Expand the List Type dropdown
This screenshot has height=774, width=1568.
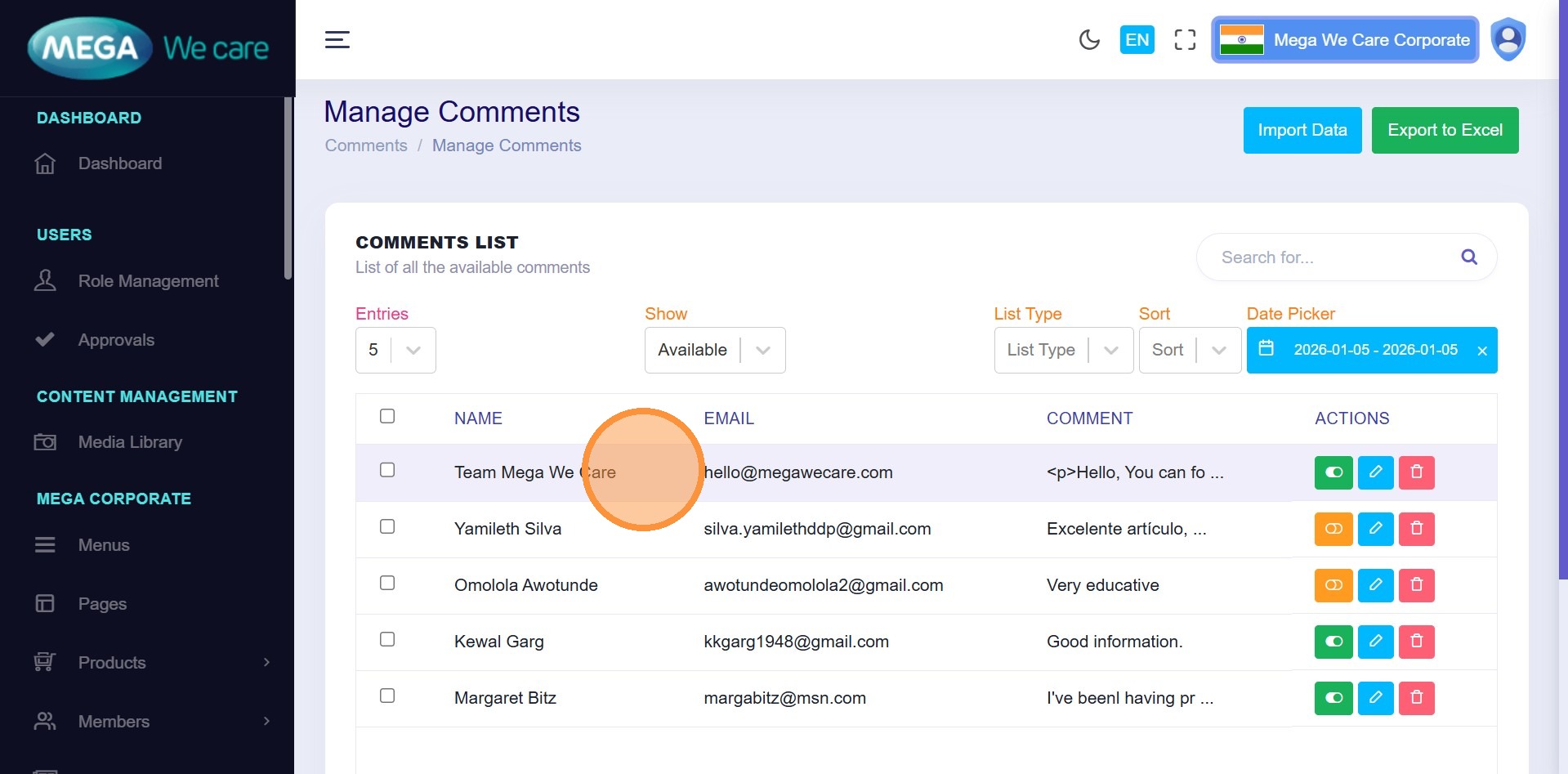[1062, 350]
